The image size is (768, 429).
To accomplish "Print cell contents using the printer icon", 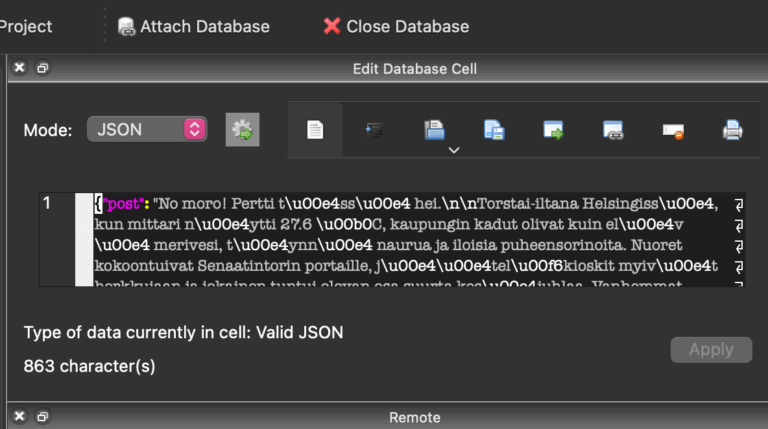I will tap(733, 129).
